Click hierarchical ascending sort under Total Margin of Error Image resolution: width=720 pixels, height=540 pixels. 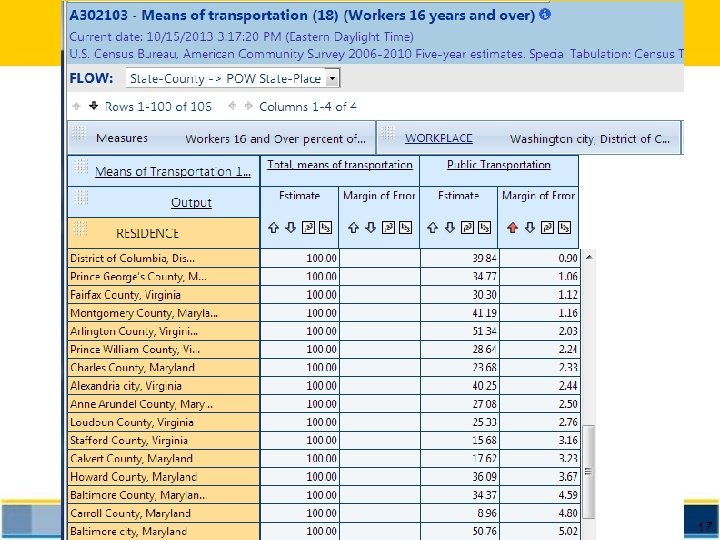[388, 228]
